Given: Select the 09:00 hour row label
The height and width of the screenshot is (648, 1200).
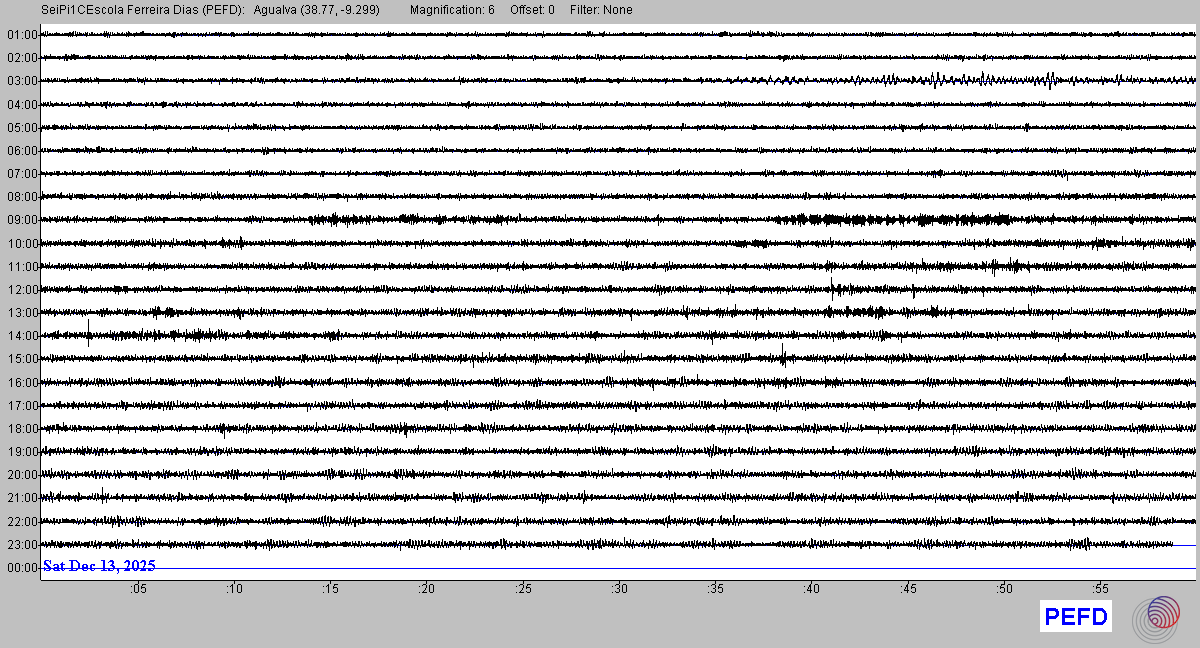Looking at the screenshot, I should point(21,220).
